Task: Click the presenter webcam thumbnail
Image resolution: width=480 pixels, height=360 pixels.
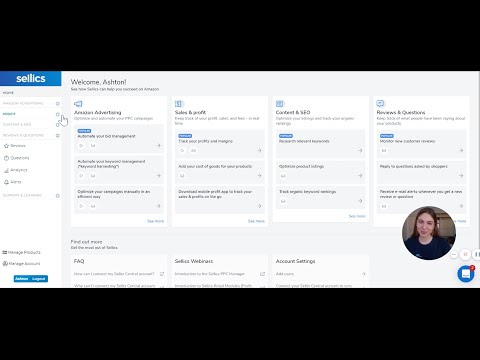Action: (429, 233)
